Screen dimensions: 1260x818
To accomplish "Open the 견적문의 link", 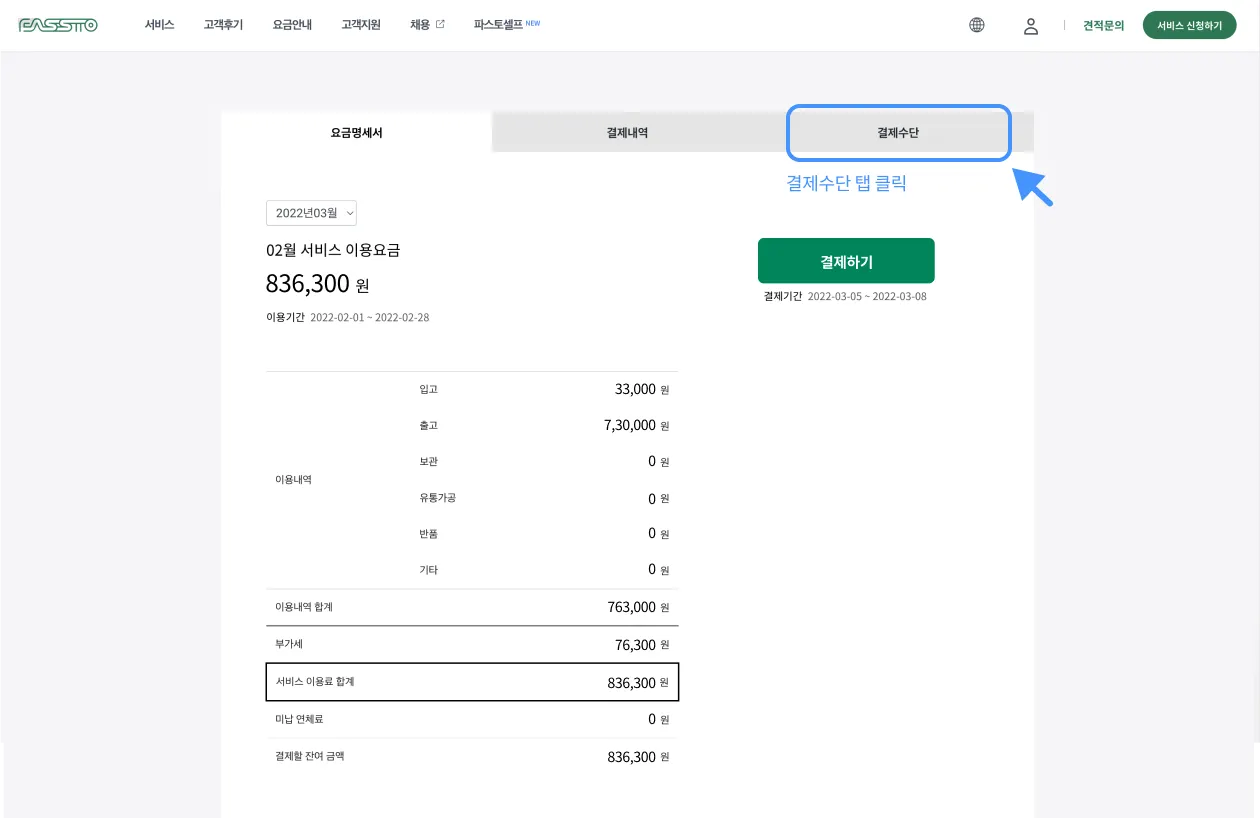I will [1103, 26].
